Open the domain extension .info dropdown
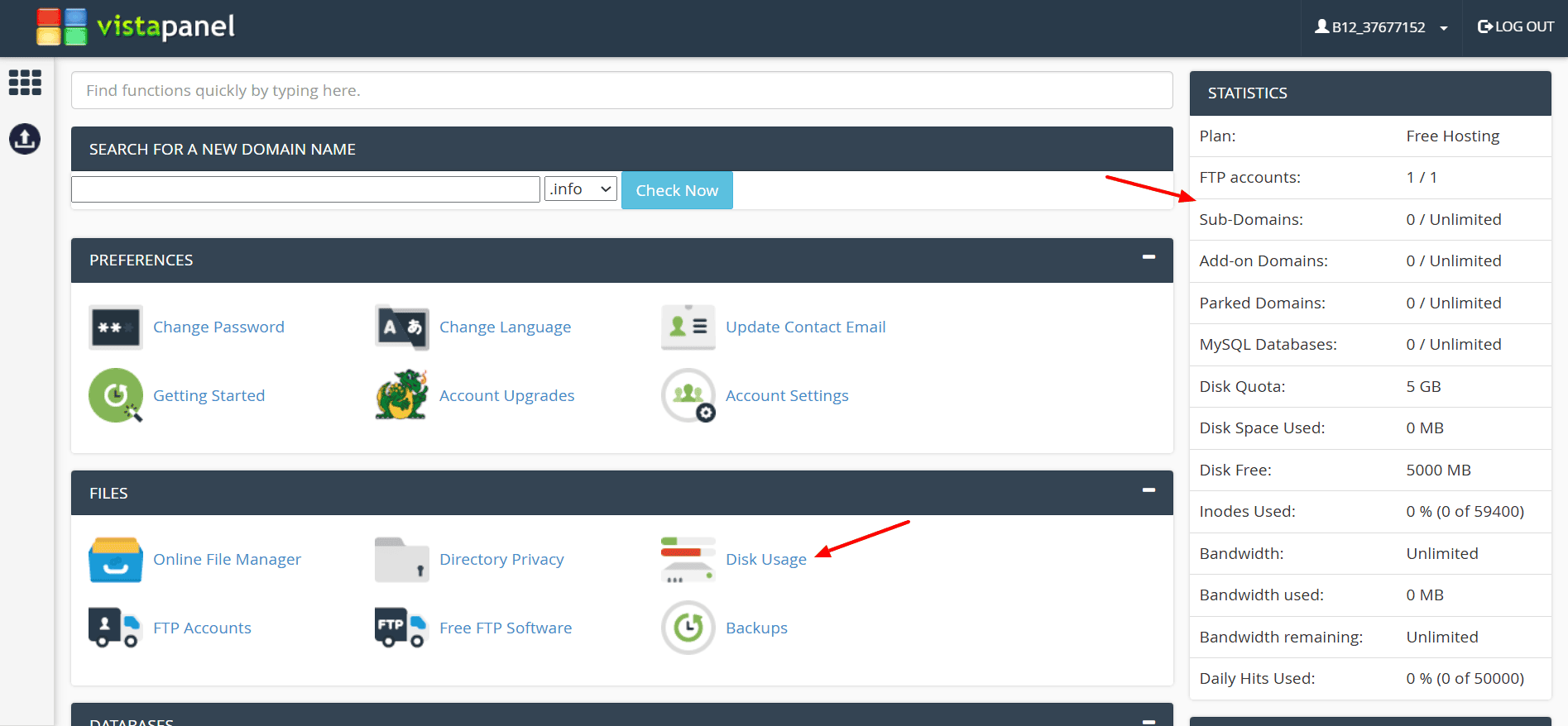This screenshot has height=726, width=1568. (581, 189)
